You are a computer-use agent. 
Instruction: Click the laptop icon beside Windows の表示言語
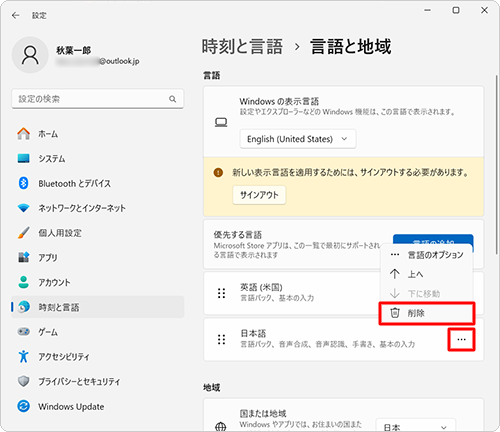pos(221,122)
